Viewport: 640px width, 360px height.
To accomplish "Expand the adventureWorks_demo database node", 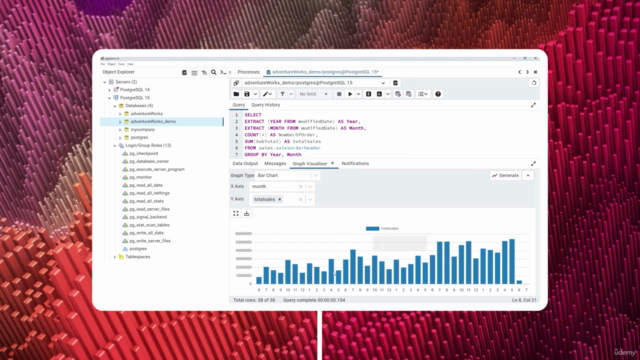I will pos(120,122).
